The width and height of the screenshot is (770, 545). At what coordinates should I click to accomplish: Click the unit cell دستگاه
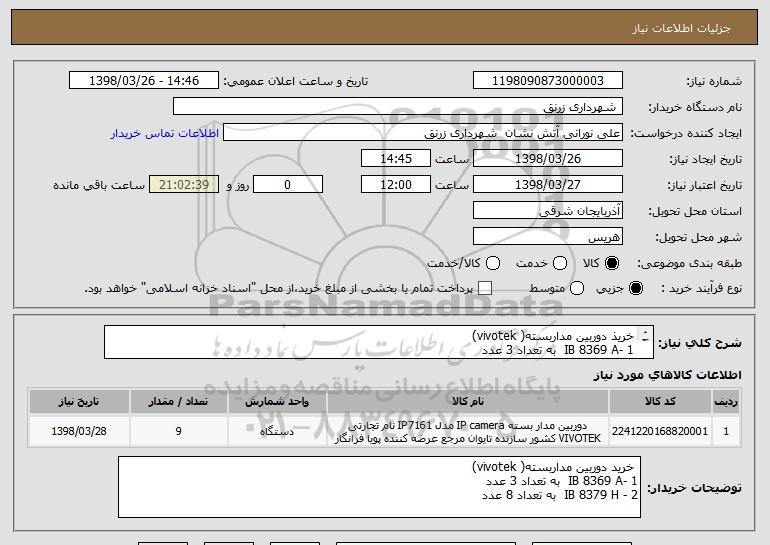[x=277, y=431]
